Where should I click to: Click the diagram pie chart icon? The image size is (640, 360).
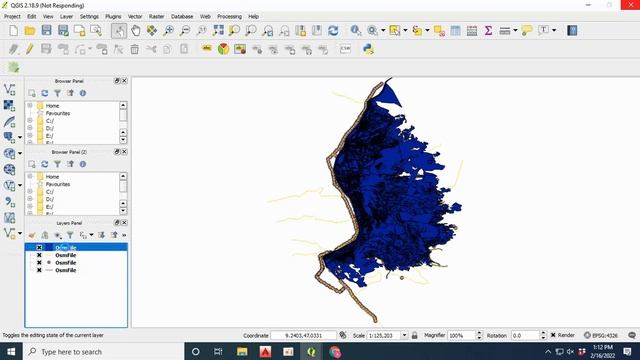click(x=223, y=49)
